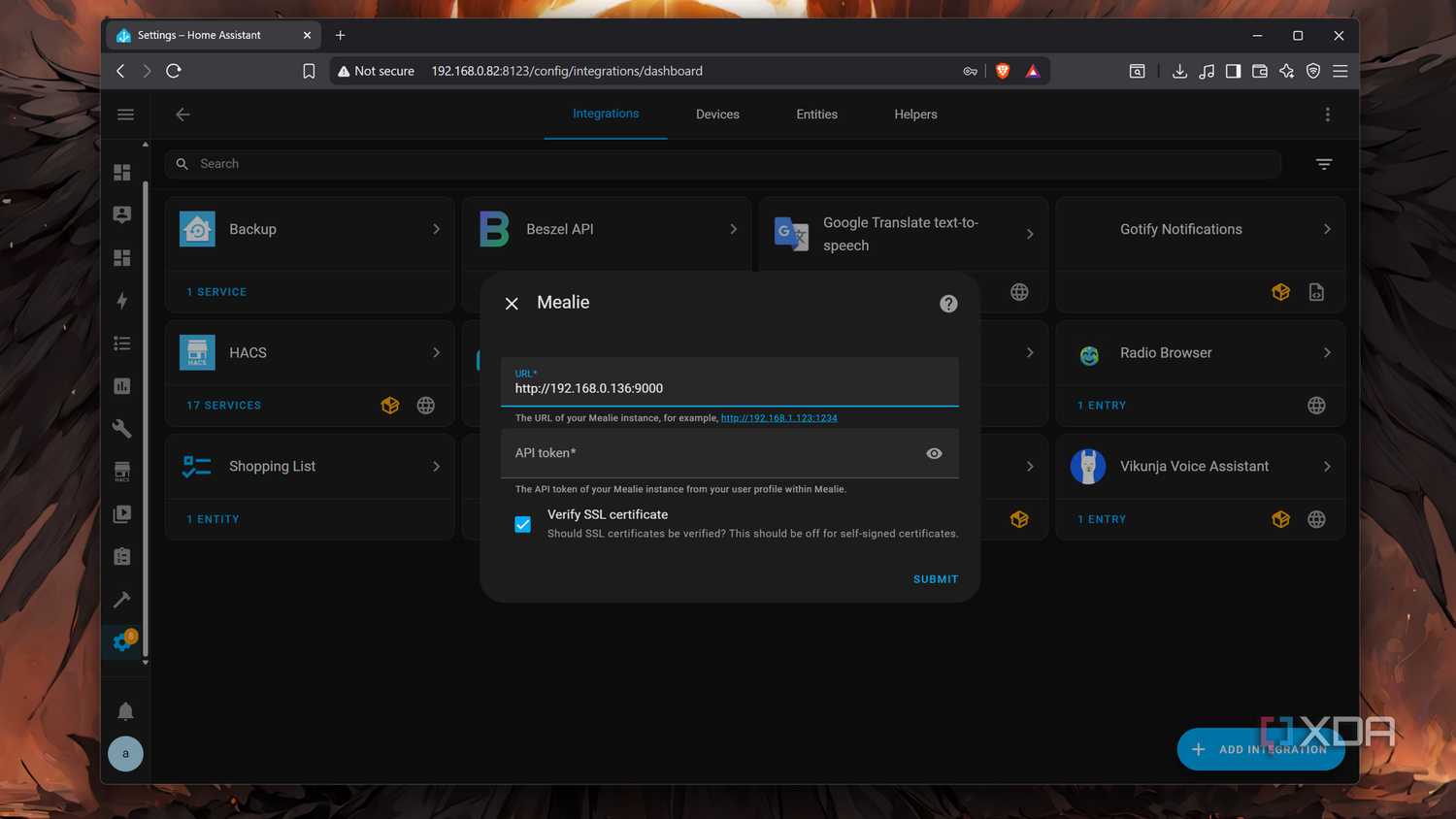The image size is (1456, 819).
Task: Expand the Gotify Notifications chevron
Action: pyautogui.click(x=1327, y=229)
